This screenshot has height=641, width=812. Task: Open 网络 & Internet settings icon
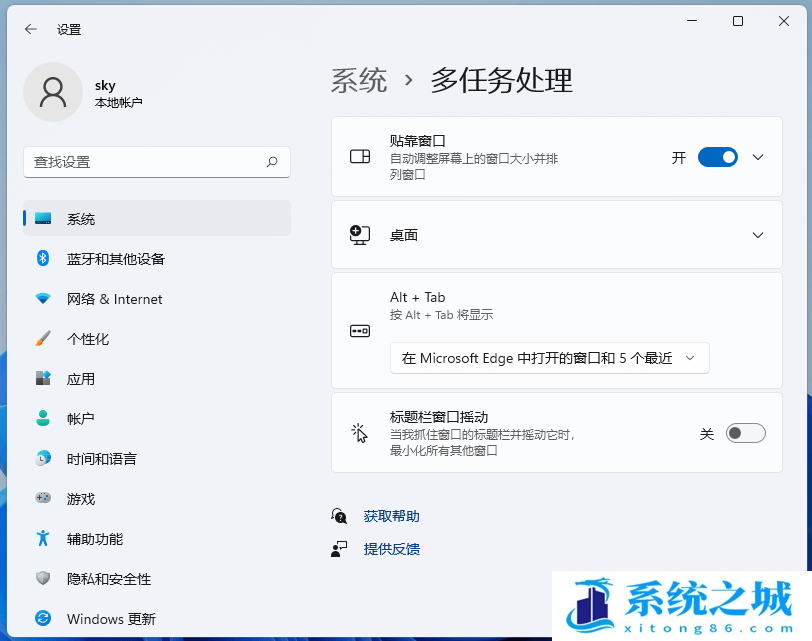click(x=42, y=298)
